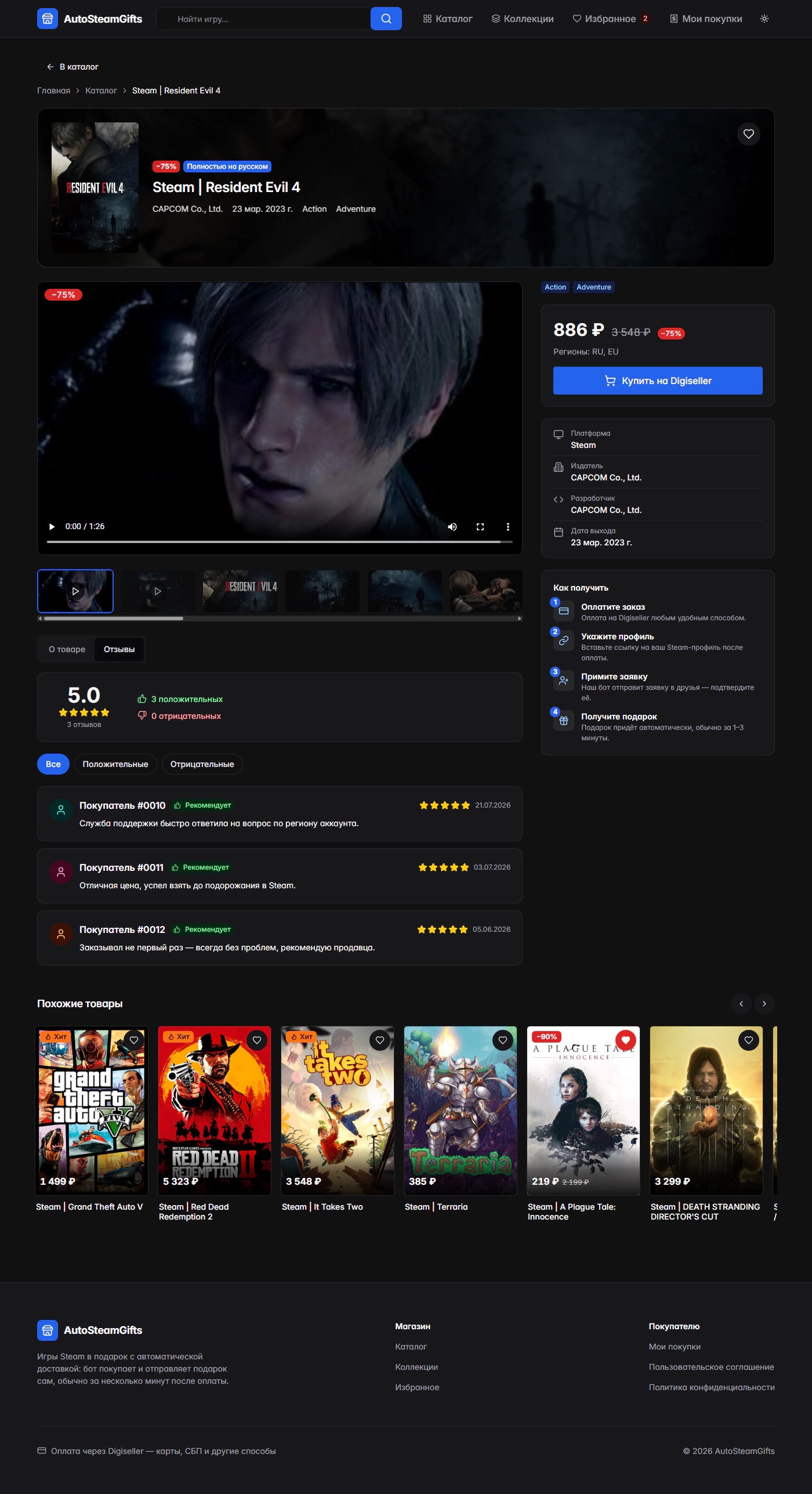Click the «Главная» breadcrumb link

[53, 91]
